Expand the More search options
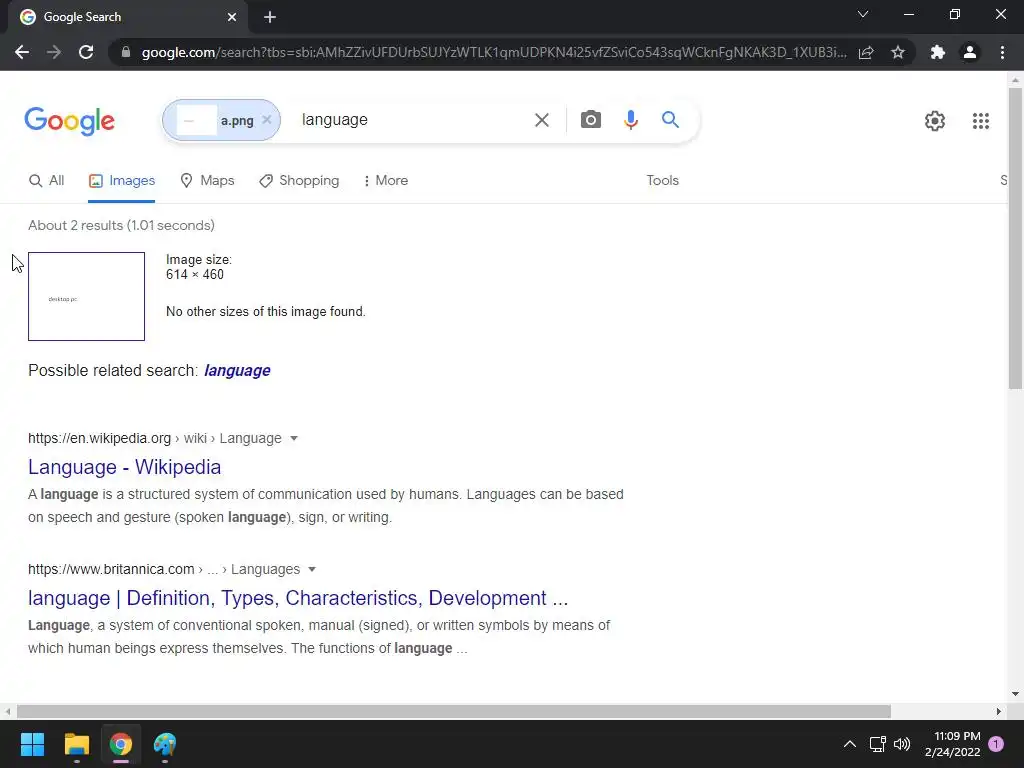This screenshot has height=768, width=1024. (x=385, y=181)
